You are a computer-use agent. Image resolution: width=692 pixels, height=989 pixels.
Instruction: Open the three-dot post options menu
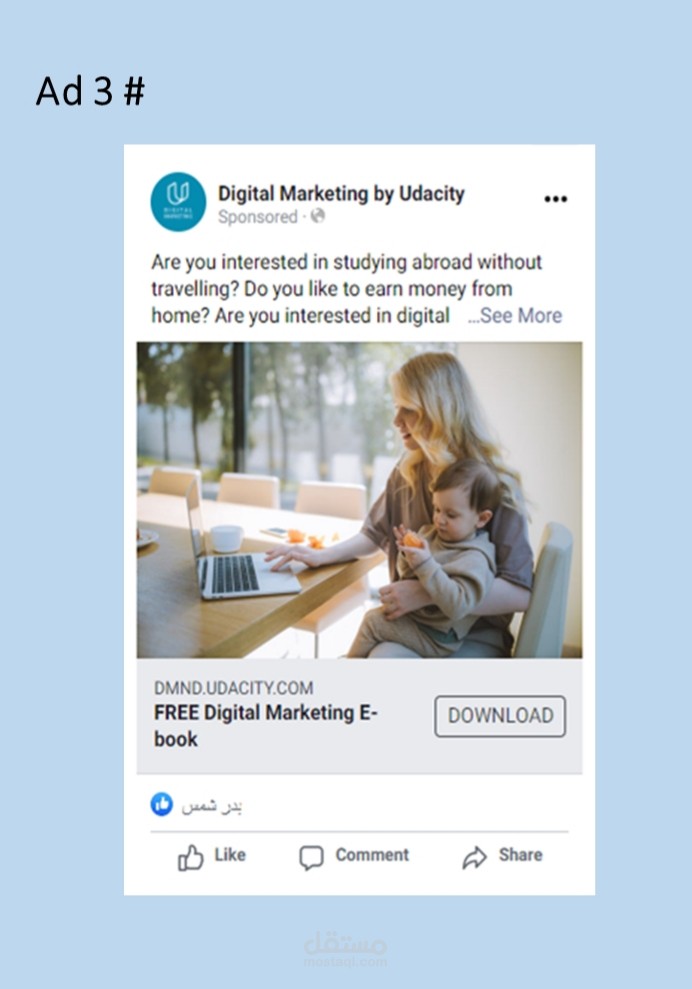point(556,199)
